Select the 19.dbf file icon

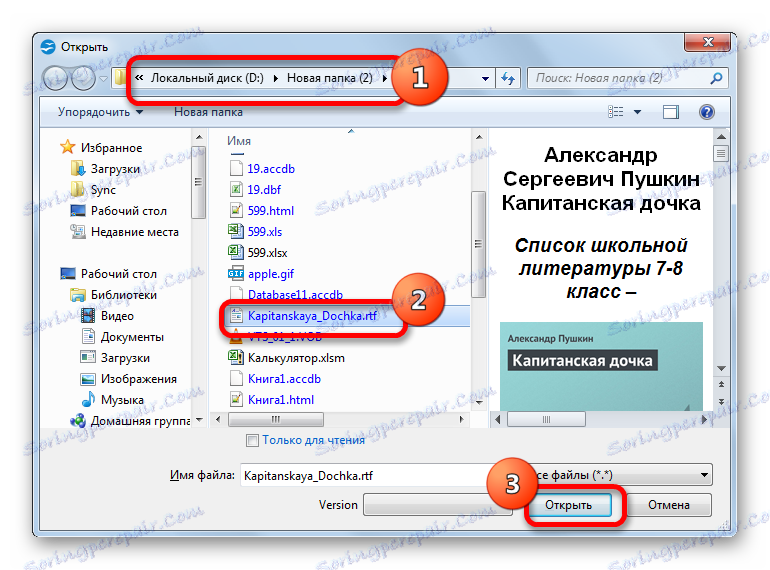tap(236, 189)
